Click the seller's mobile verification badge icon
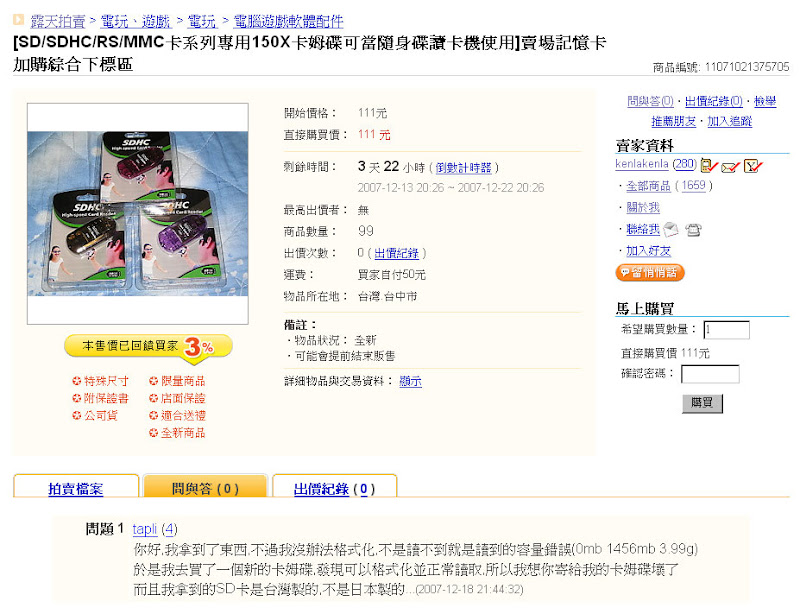This screenshot has width=800, height=614. (709, 165)
